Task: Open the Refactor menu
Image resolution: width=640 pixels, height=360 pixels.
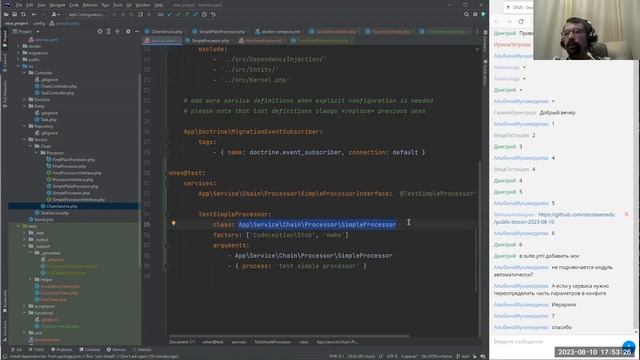Action: pos(90,5)
